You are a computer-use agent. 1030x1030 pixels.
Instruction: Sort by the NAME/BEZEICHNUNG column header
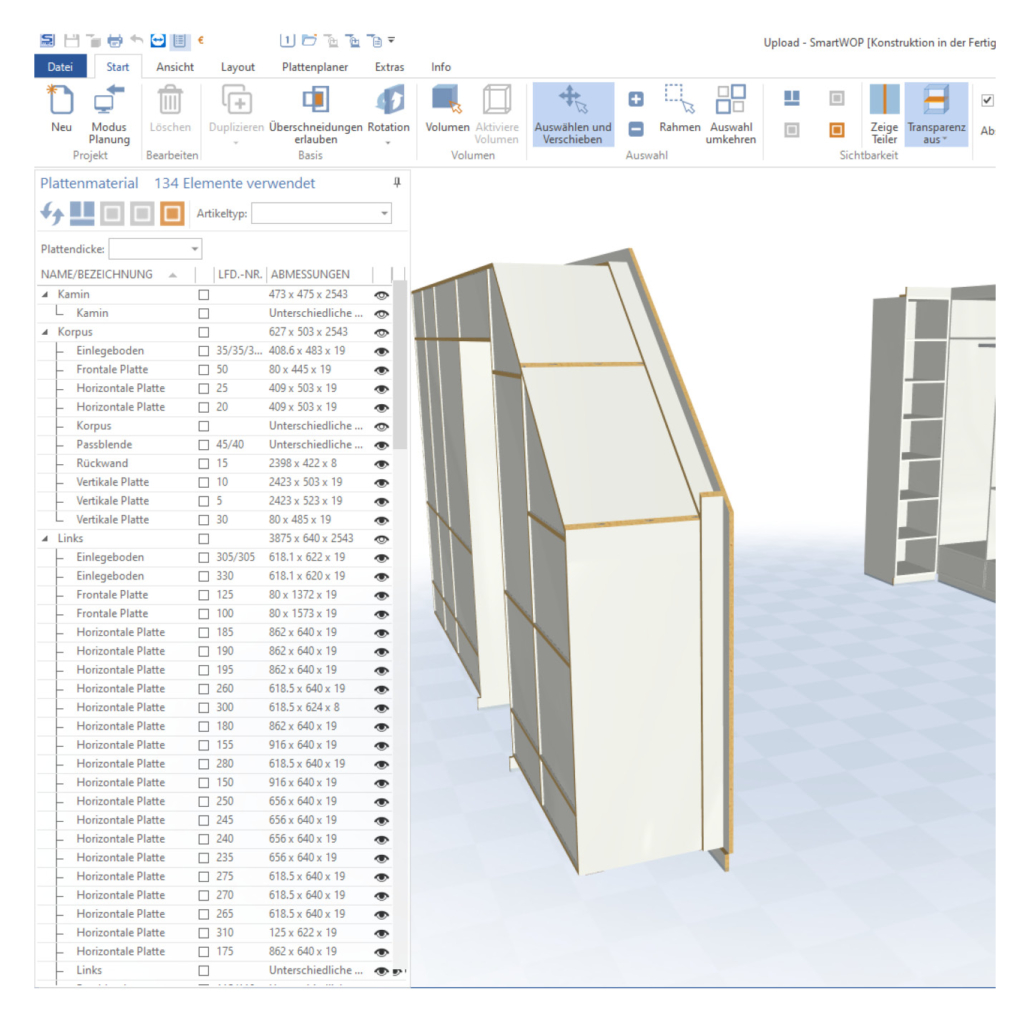tap(97, 274)
